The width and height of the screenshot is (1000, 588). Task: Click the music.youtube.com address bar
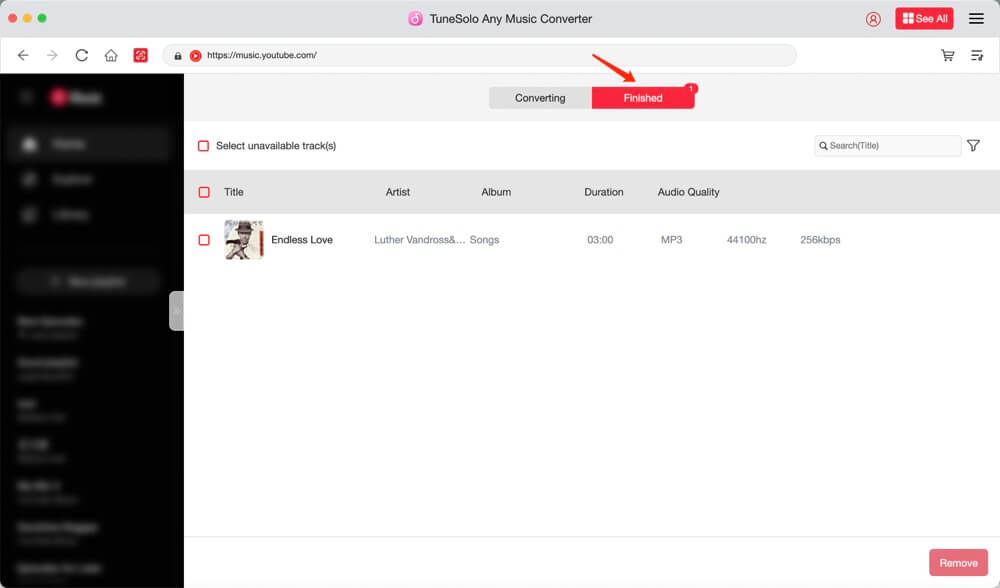(x=480, y=55)
